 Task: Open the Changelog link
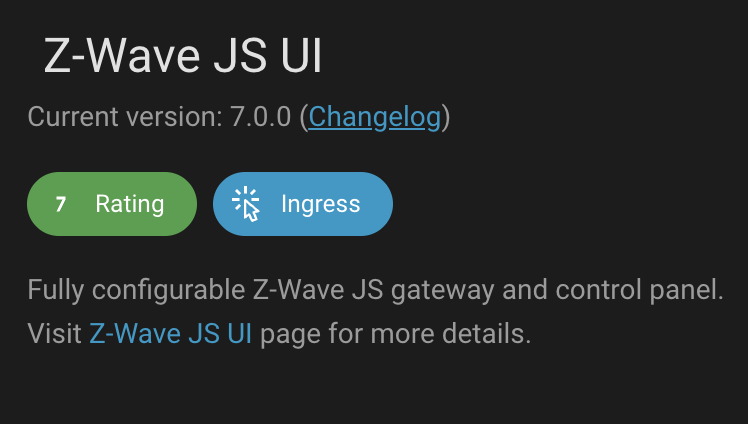pos(374,117)
